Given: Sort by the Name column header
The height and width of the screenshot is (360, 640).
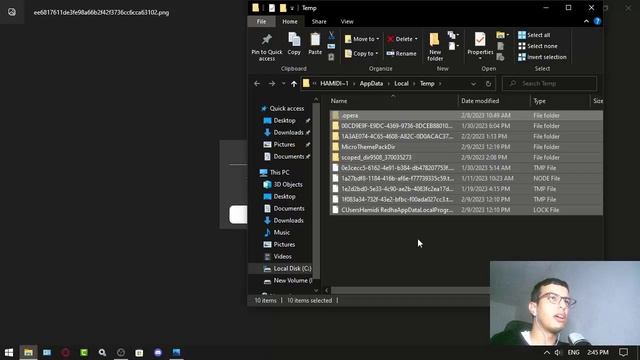Looking at the screenshot, I should tap(393, 101).
